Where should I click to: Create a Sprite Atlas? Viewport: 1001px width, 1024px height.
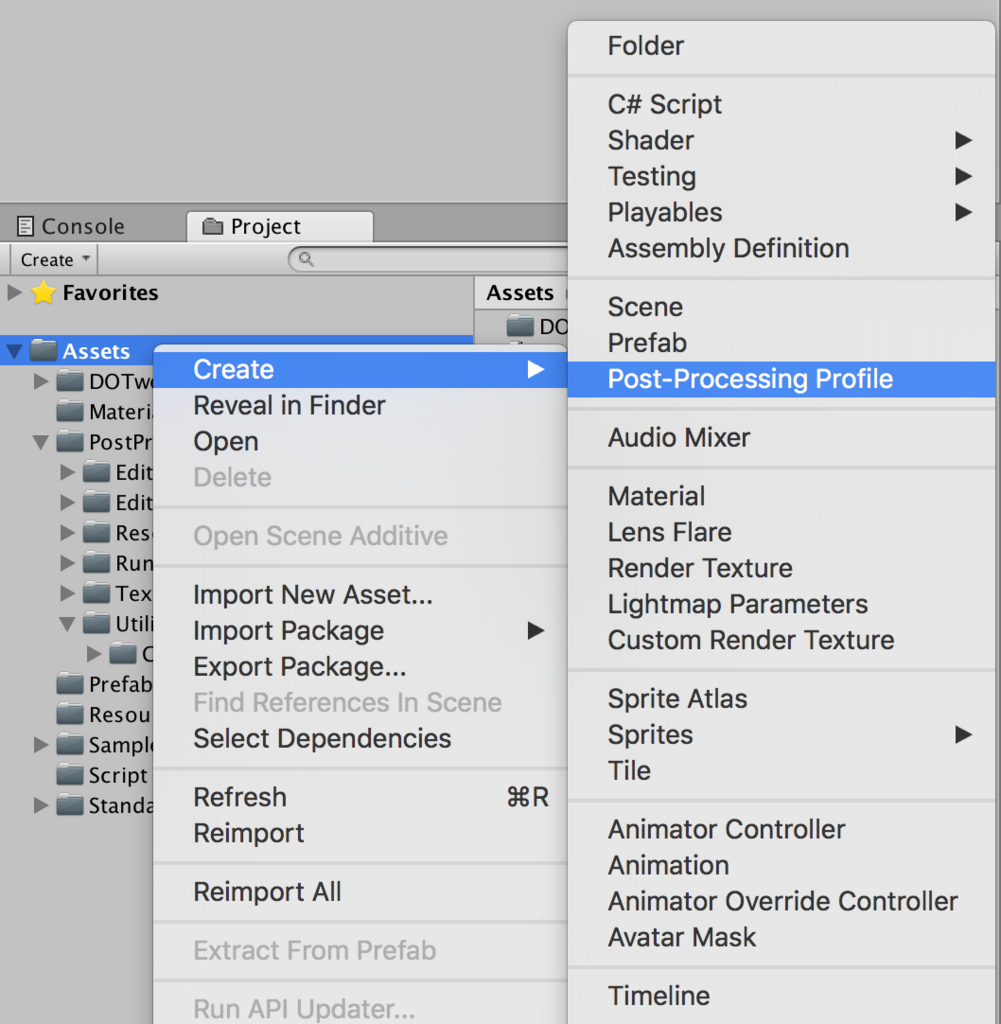[782, 699]
